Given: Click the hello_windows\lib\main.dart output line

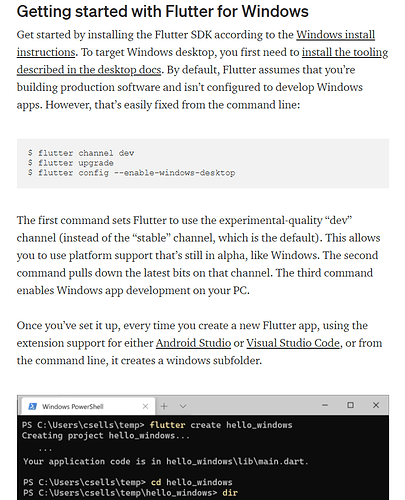Looking at the screenshot, I should (x=166, y=461).
